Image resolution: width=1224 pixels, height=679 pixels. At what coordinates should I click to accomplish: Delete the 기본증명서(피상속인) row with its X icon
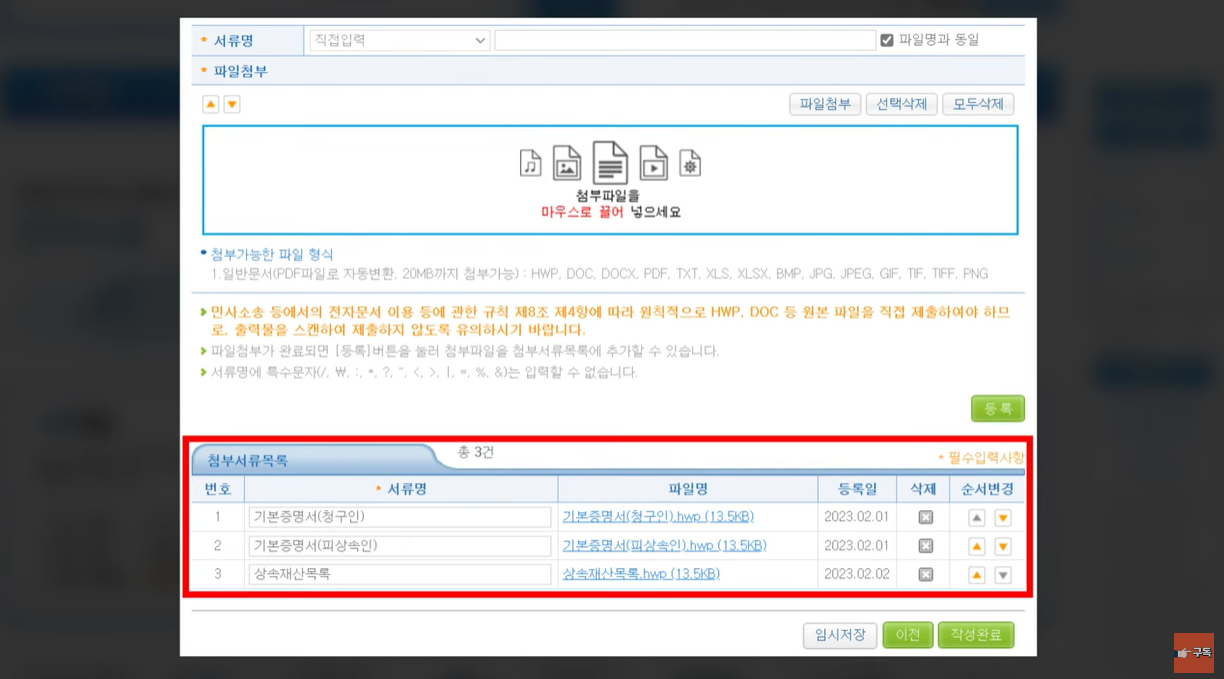(x=925, y=546)
